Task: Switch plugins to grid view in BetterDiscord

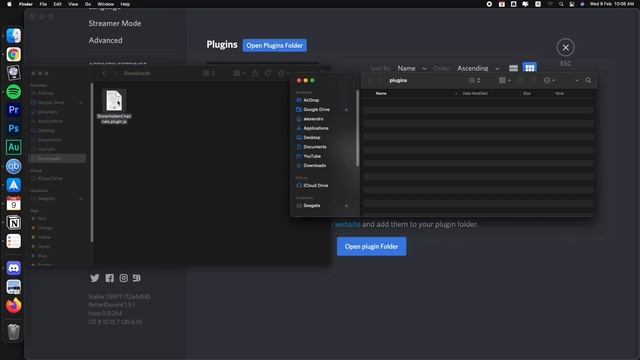Action: click(x=530, y=68)
